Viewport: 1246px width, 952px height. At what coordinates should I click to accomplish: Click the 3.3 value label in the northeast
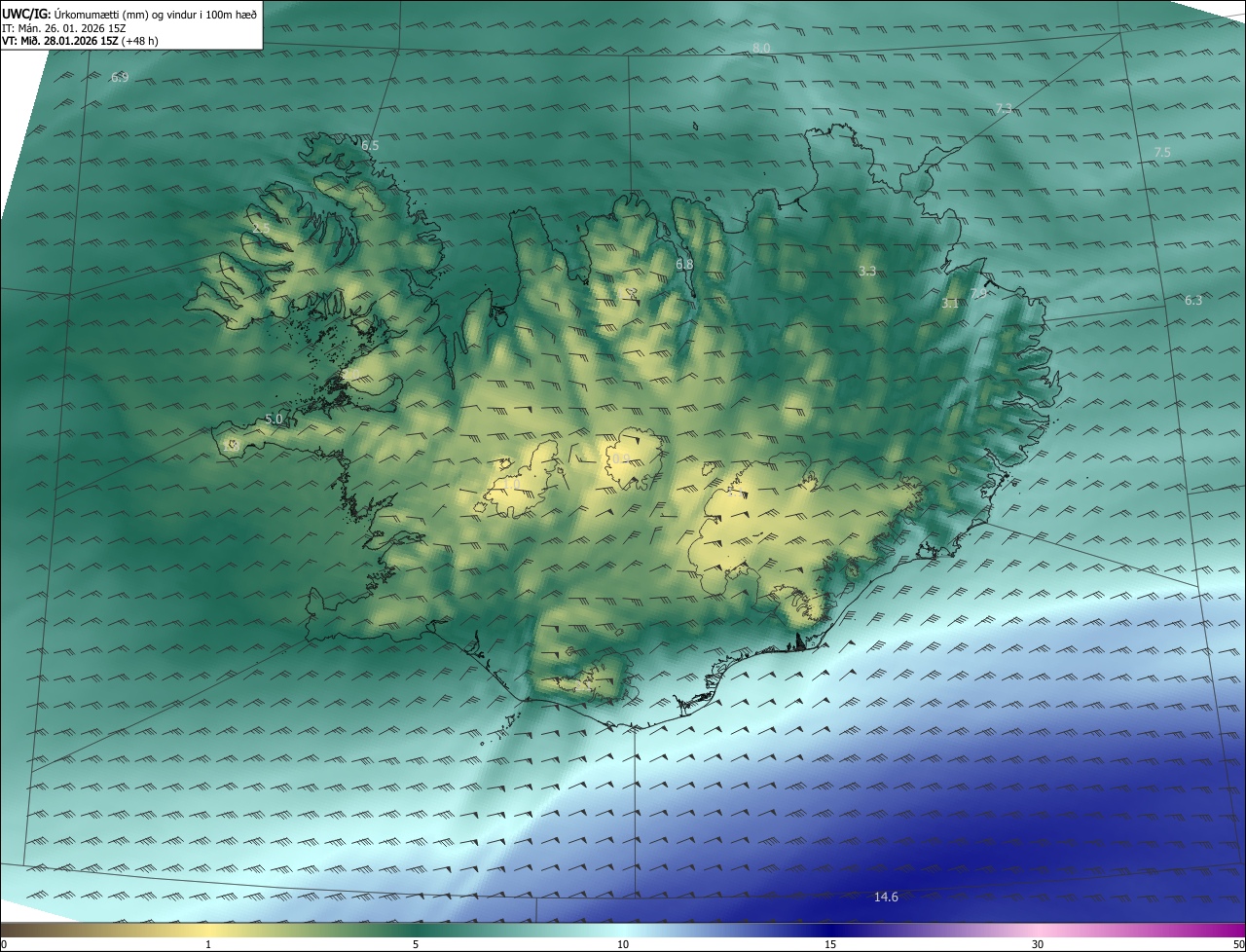point(867,271)
